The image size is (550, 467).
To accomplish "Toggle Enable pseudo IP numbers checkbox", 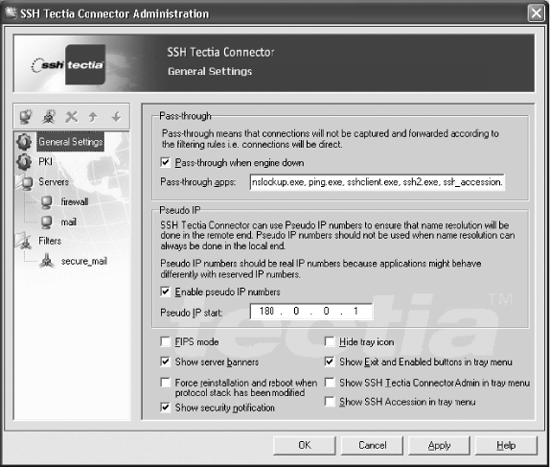I will pos(165,292).
